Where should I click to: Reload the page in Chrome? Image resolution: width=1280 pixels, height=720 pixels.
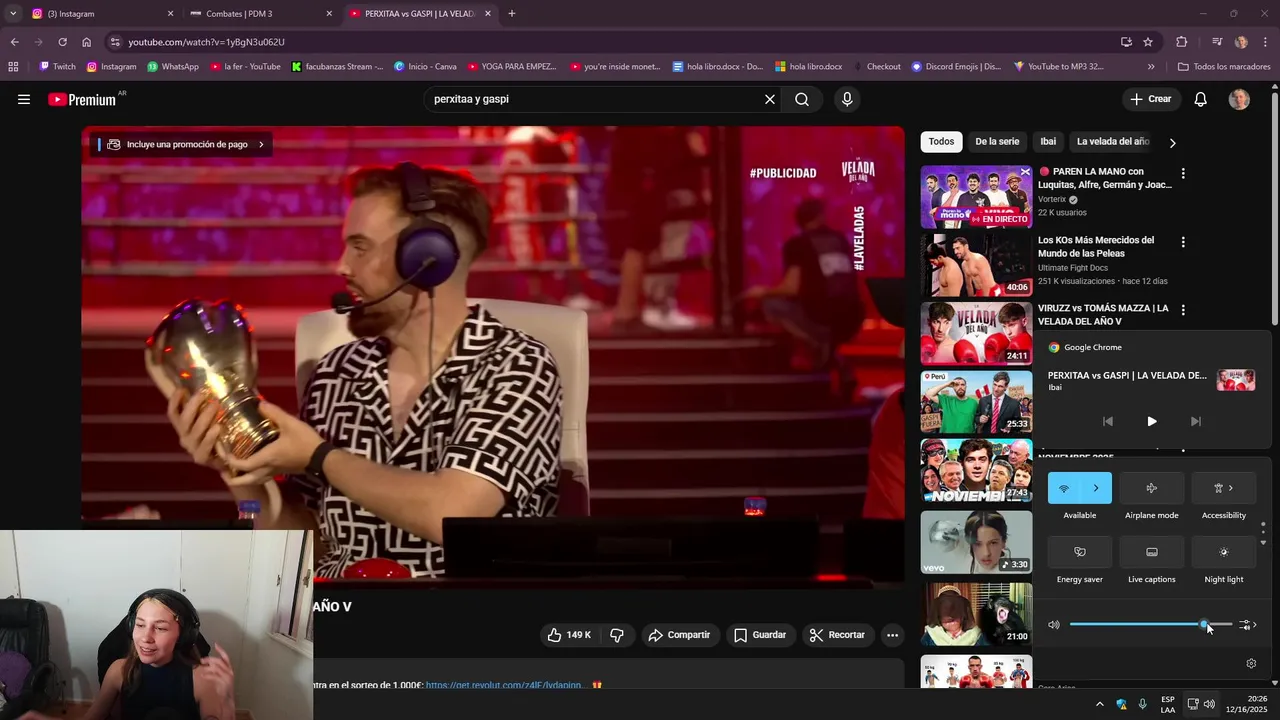[x=62, y=42]
